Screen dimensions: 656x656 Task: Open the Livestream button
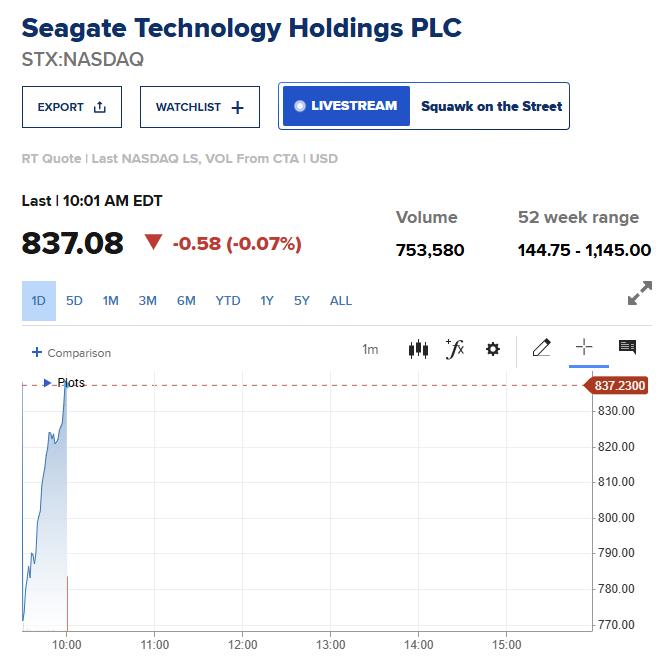(x=346, y=106)
